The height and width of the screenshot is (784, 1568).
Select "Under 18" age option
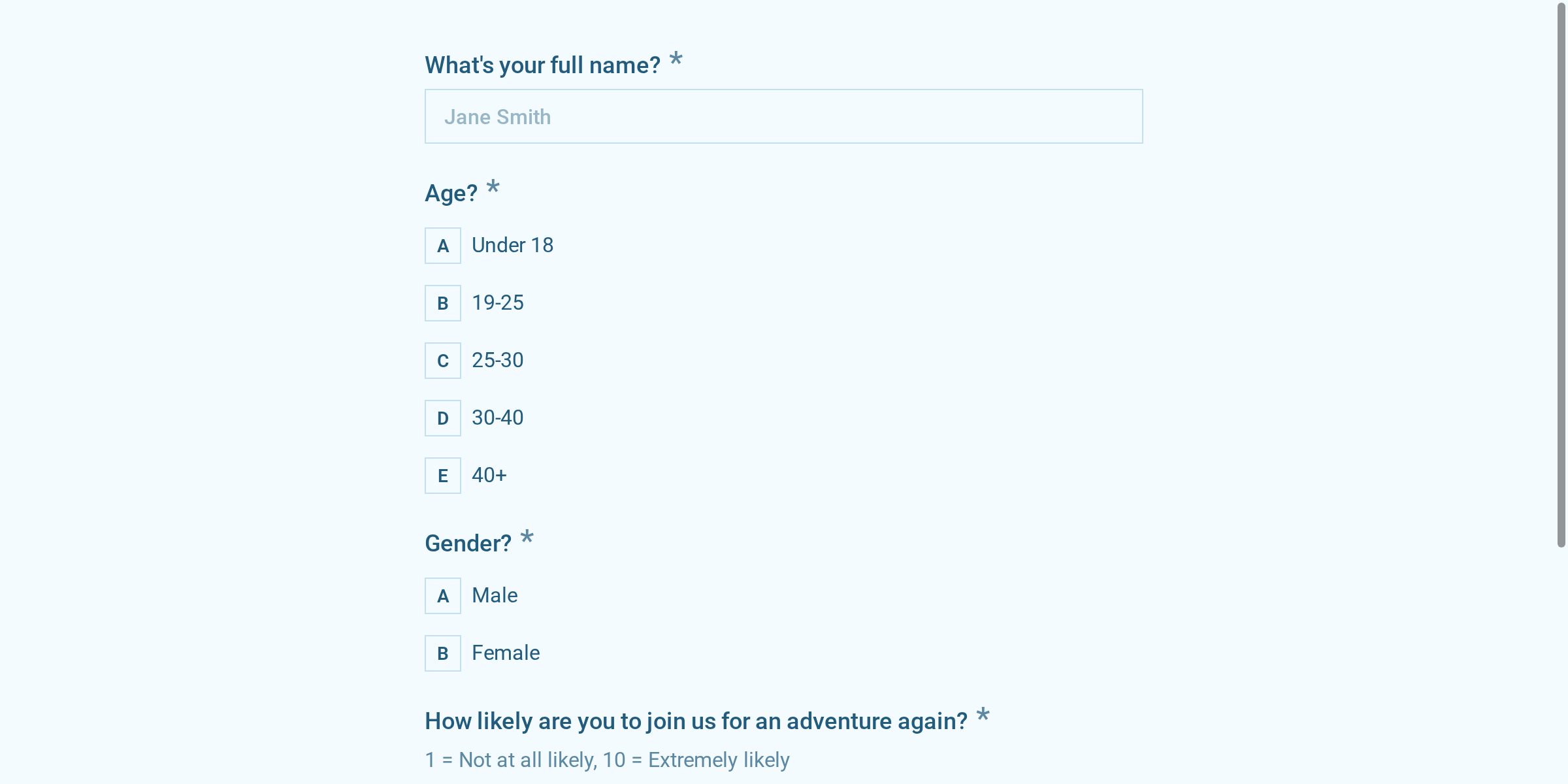pos(512,245)
